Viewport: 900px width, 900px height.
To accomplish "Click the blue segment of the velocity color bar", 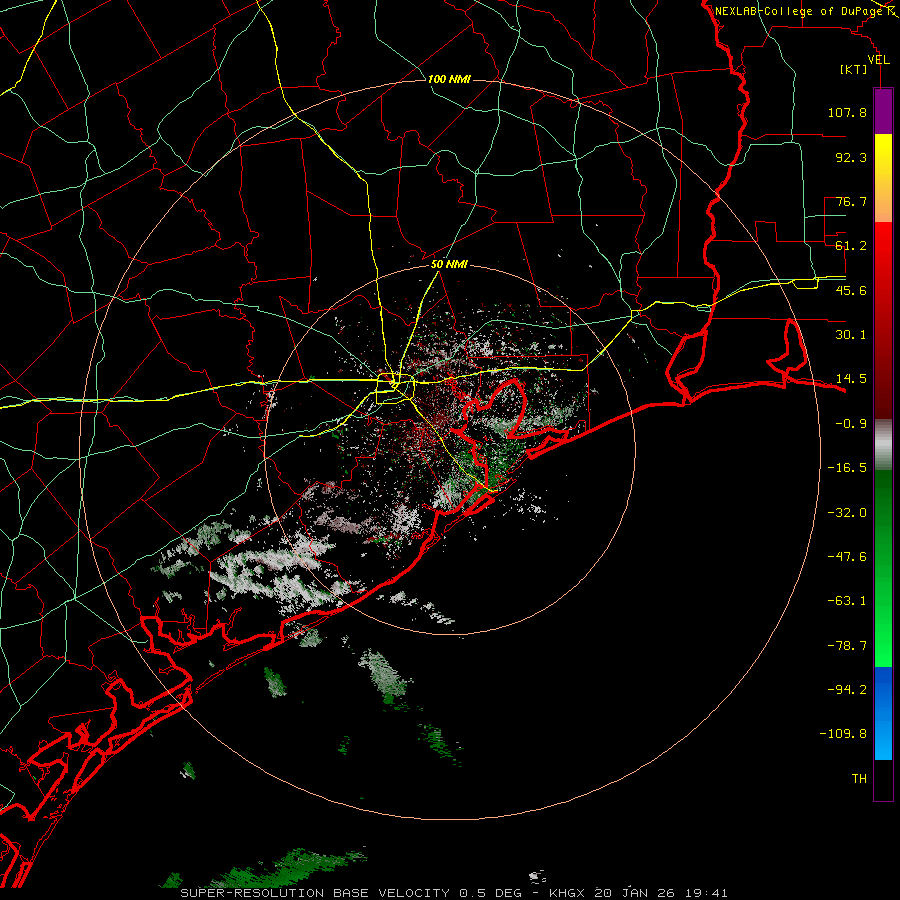I will 883,713.
